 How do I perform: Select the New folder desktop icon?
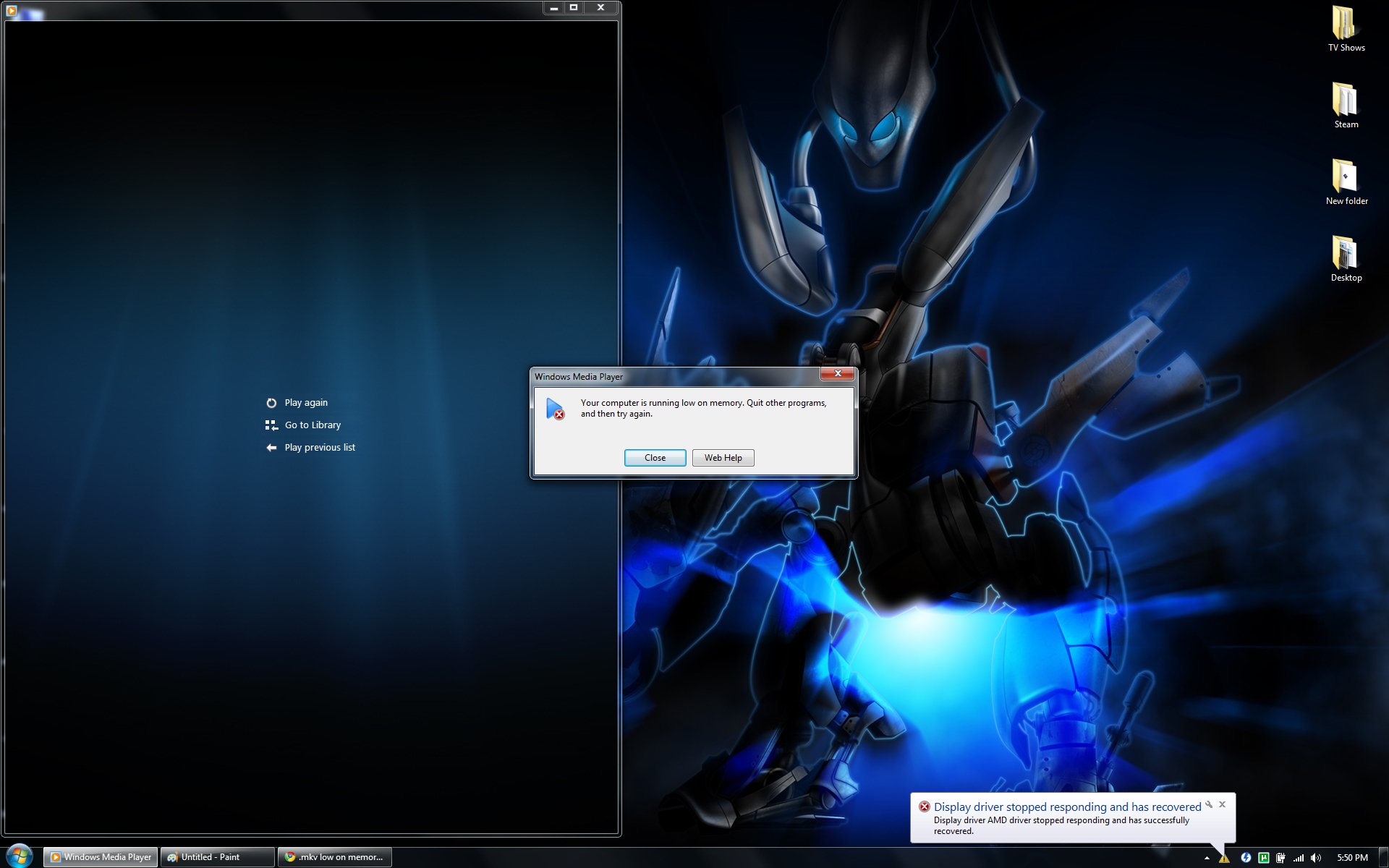[1346, 182]
